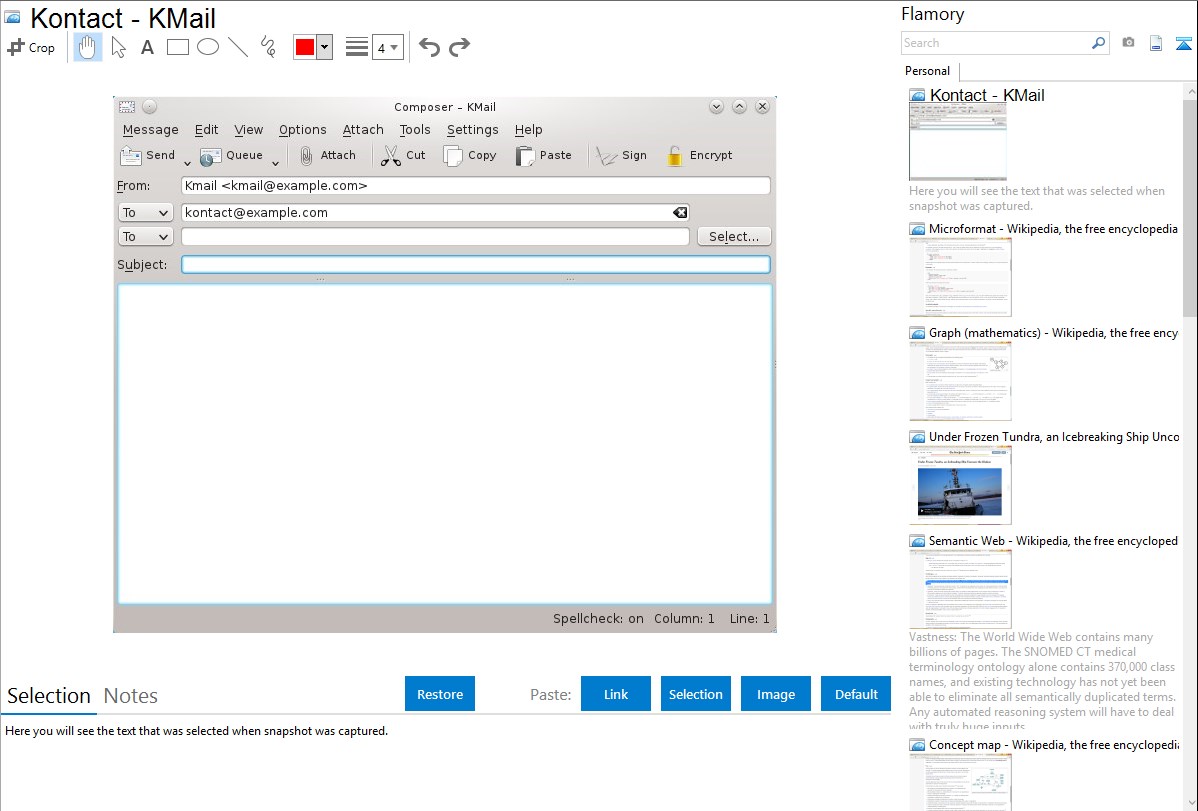Click the Restore button
The width and height of the screenshot is (1198, 811).
[440, 694]
